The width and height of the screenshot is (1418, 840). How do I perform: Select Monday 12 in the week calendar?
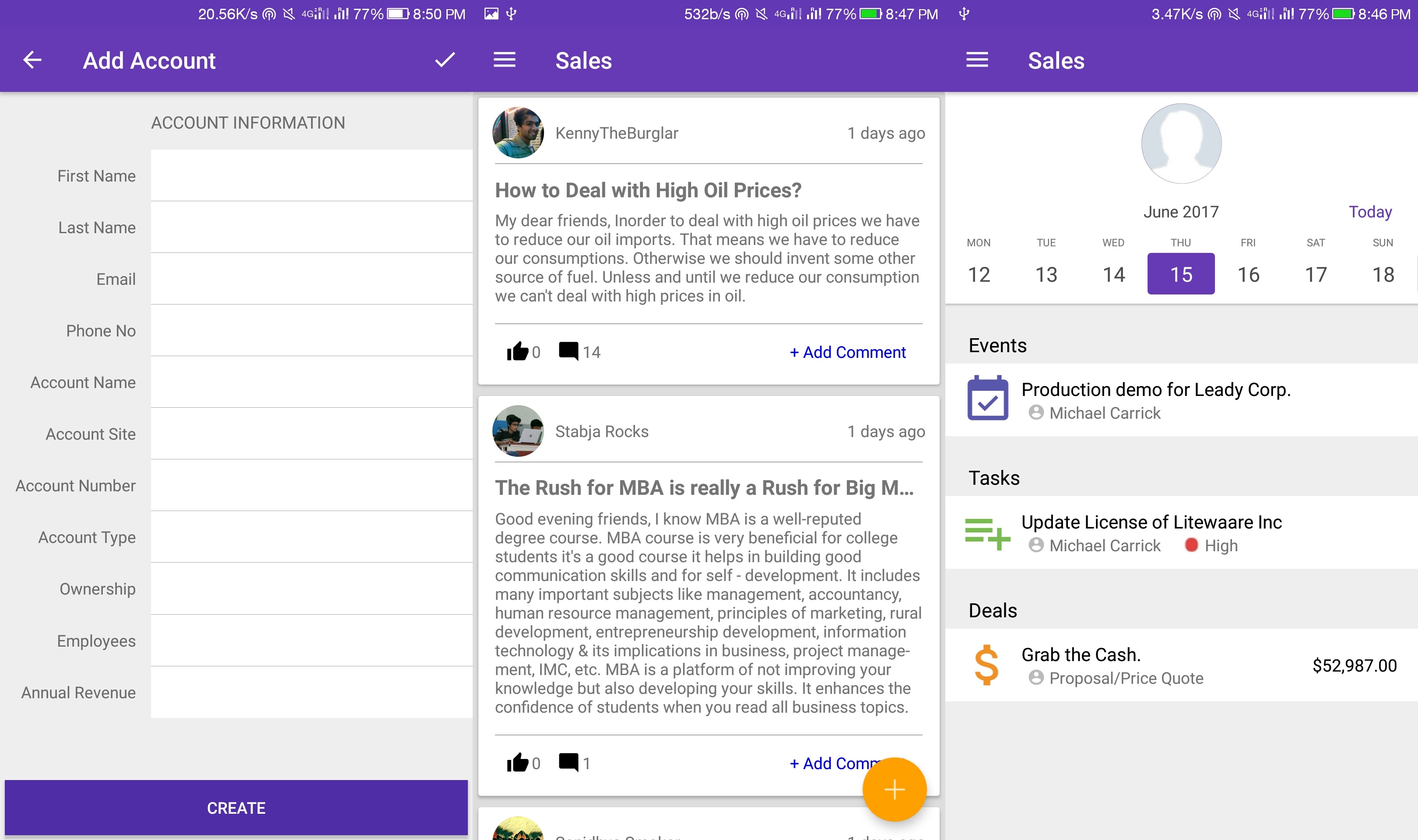coord(979,274)
